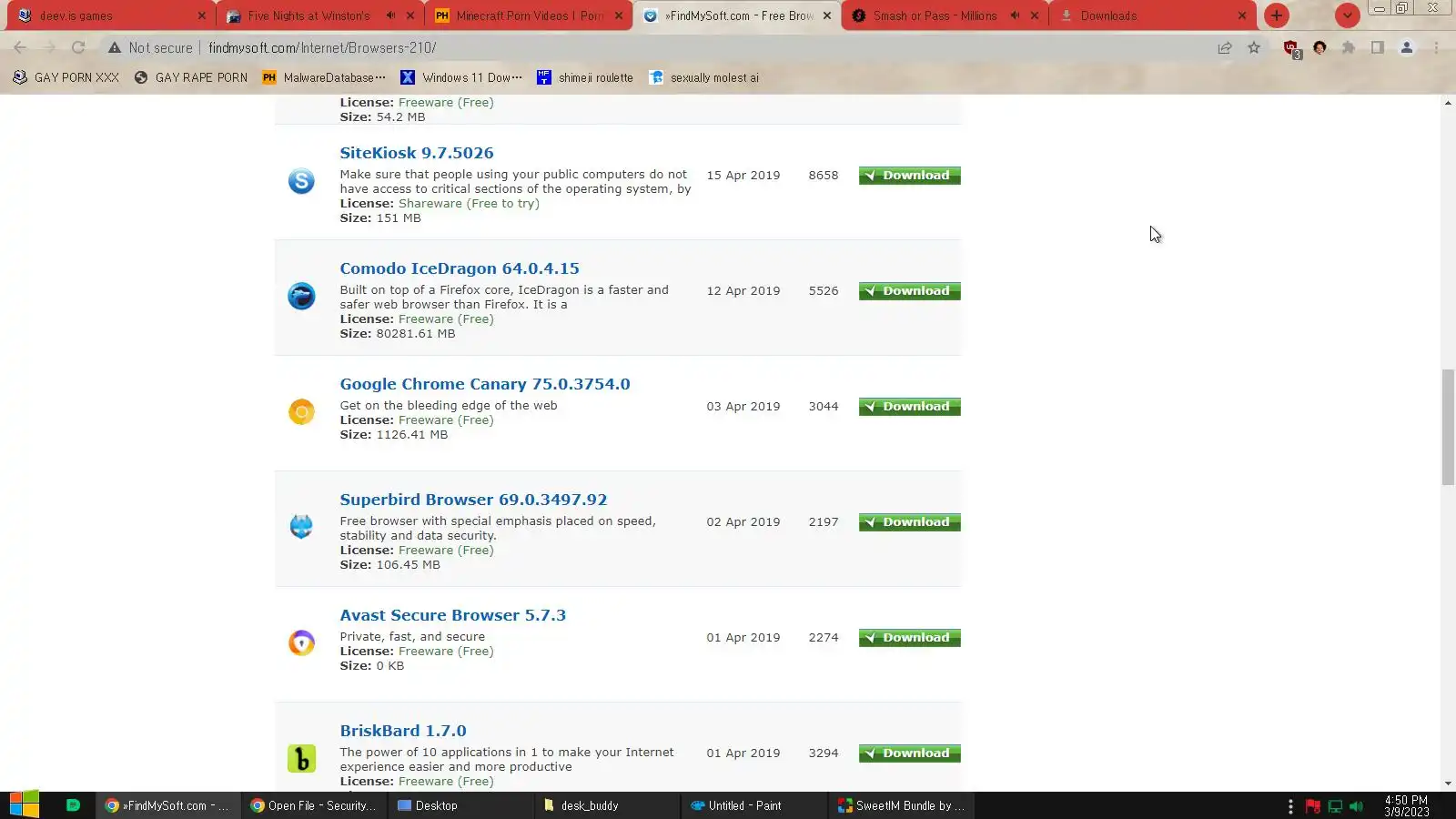This screenshot has height=819, width=1456.
Task: Click the Chrome Canary yellow icon
Action: click(x=301, y=411)
